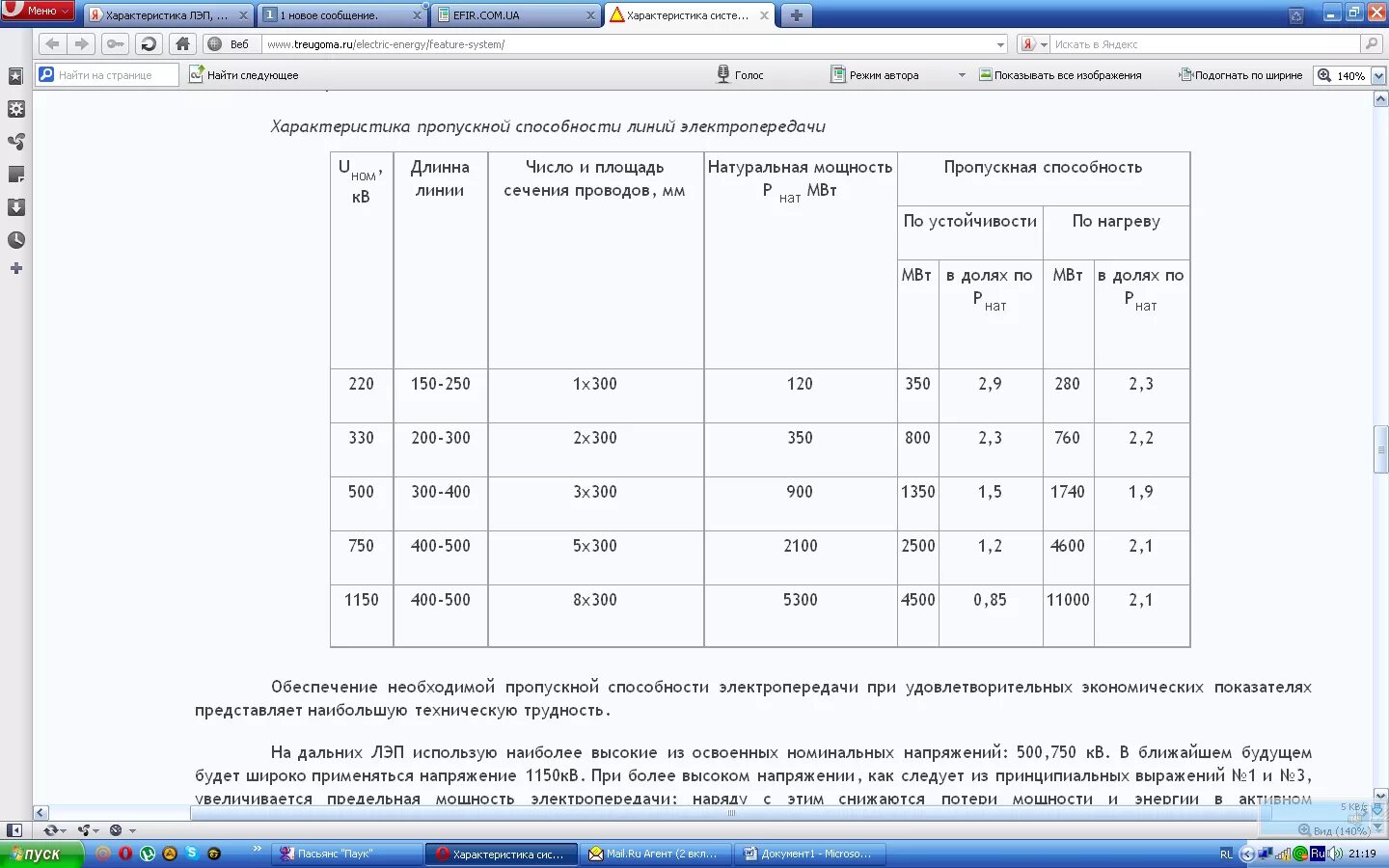Expand hidden system tray icons
Image resolution: width=1389 pixels, height=868 pixels.
pos(1246,854)
